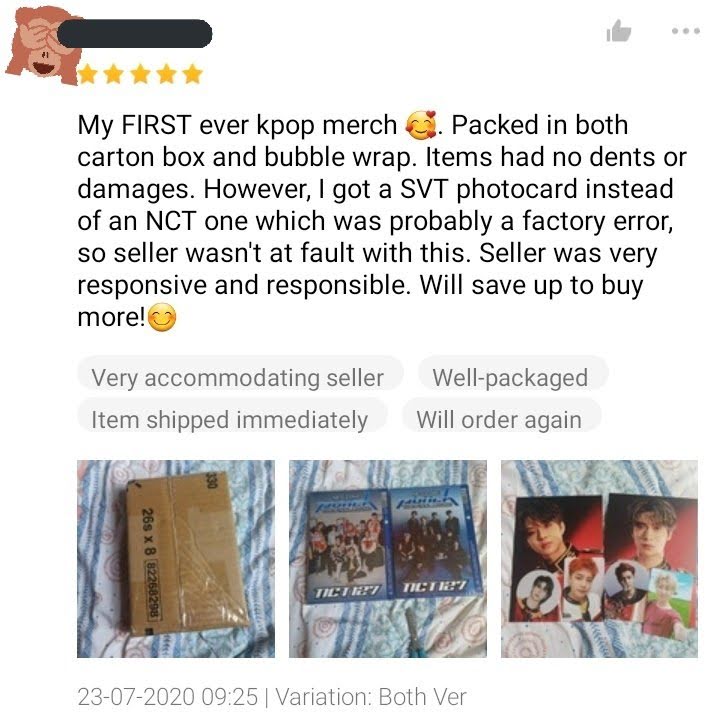Click the 'Variation: Both Ver' label
The image size is (720, 724).
point(371,697)
